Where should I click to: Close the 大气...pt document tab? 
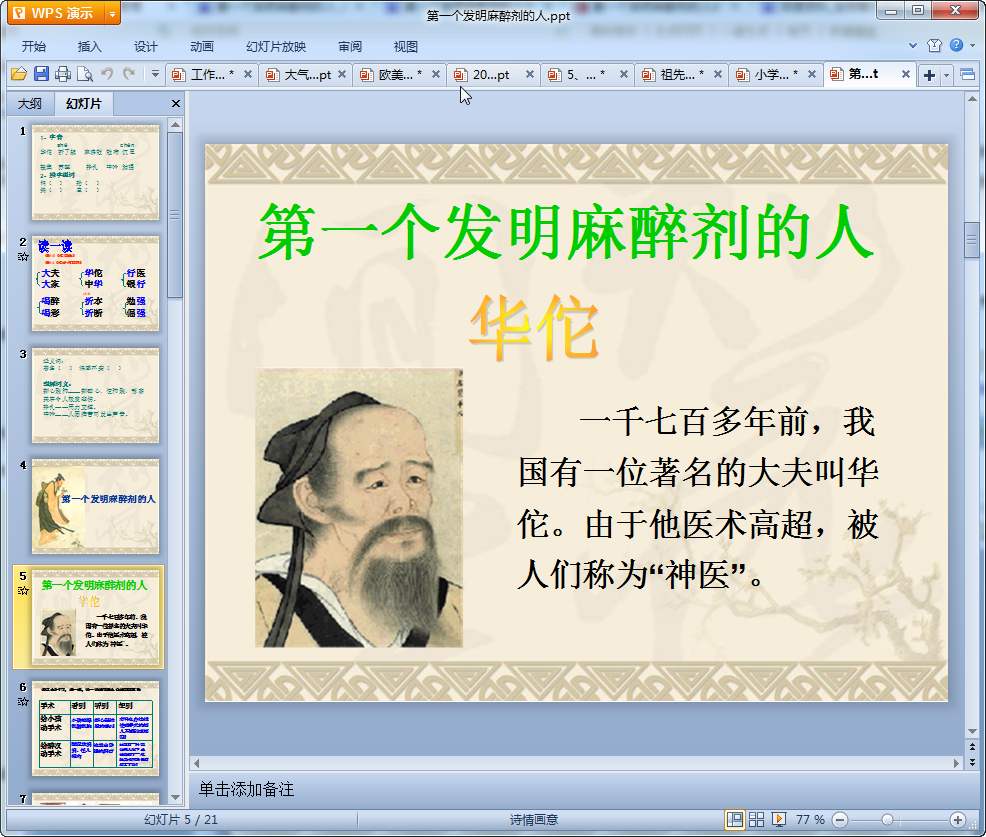(x=342, y=74)
